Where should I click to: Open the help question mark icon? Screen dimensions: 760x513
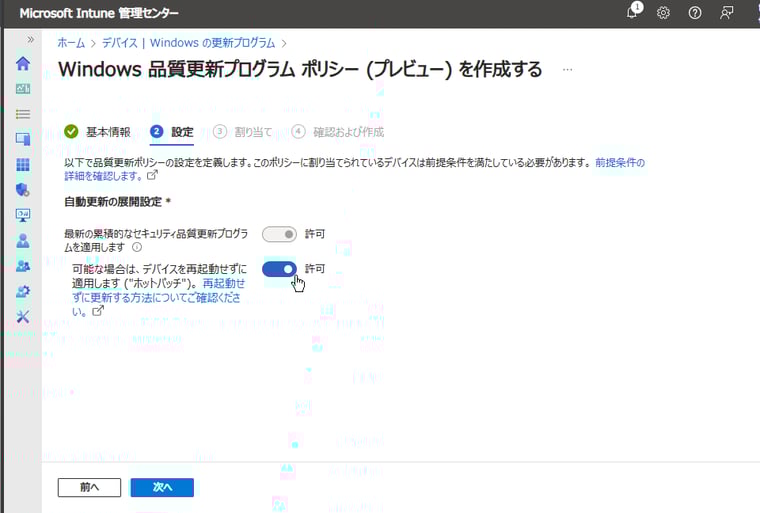(x=695, y=13)
